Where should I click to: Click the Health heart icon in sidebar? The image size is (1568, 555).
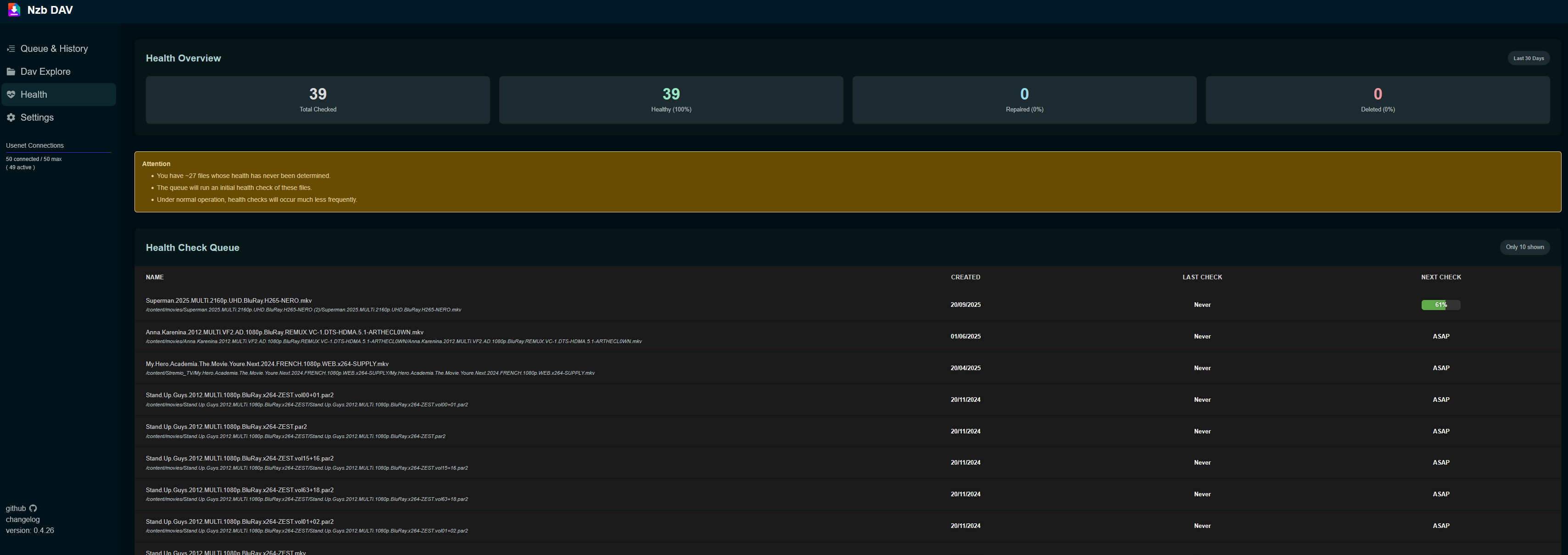coord(11,94)
